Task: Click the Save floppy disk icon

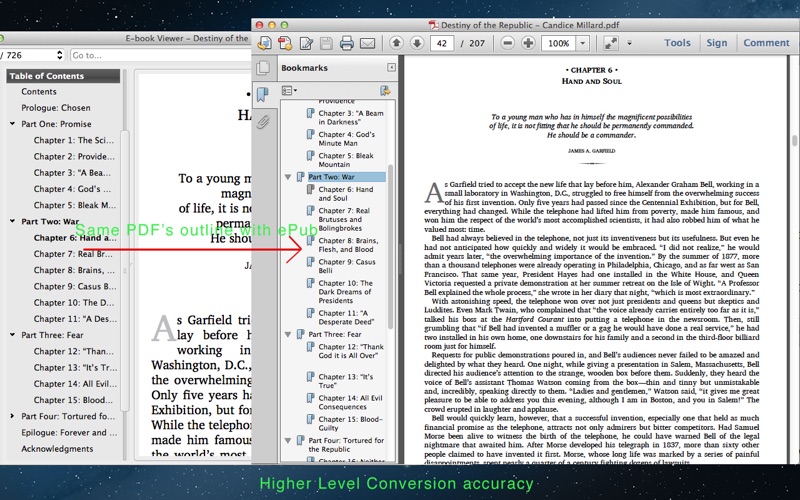Action: tap(326, 43)
